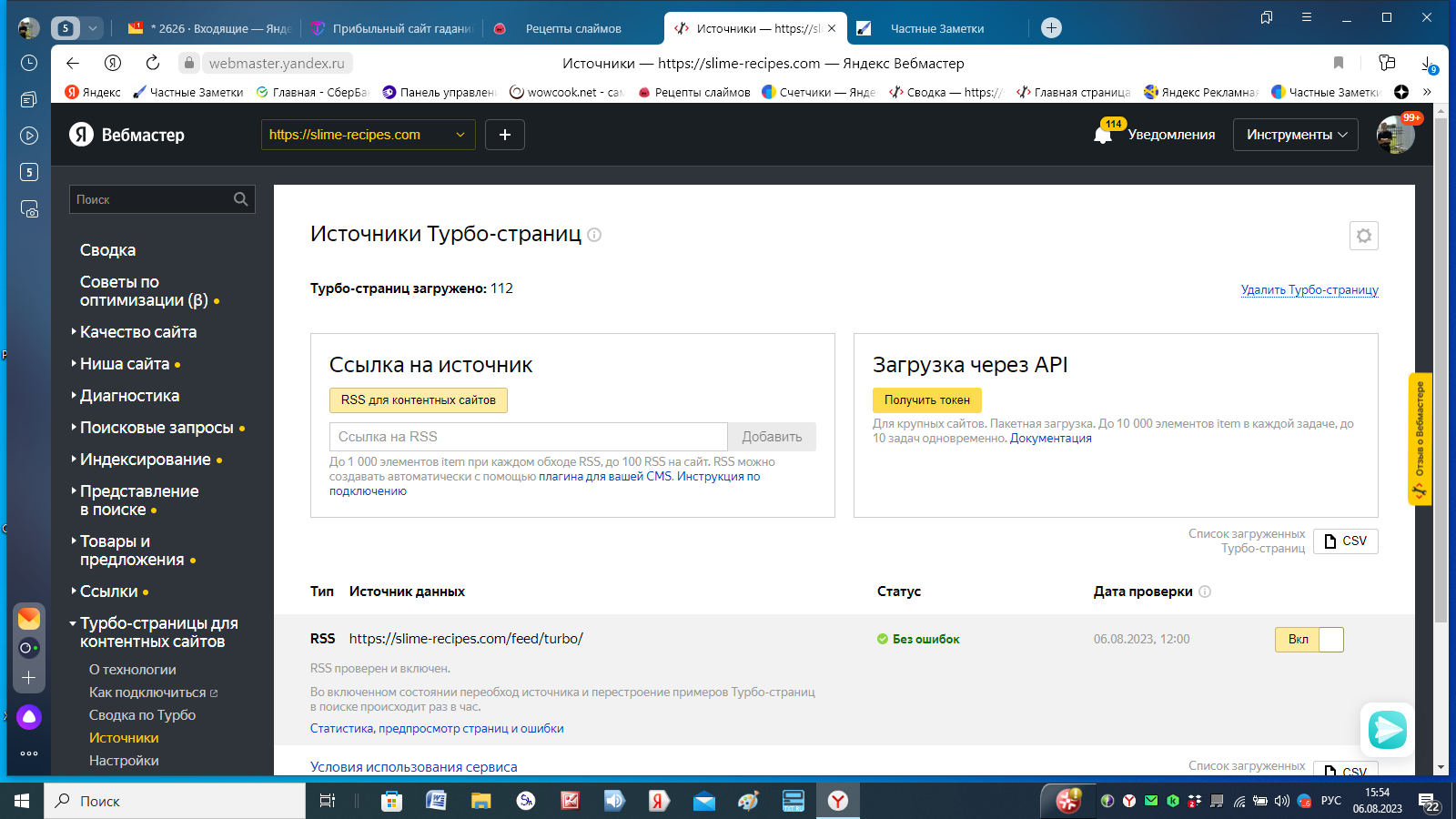Bookmark this page with the bookmark icon

1339,63
